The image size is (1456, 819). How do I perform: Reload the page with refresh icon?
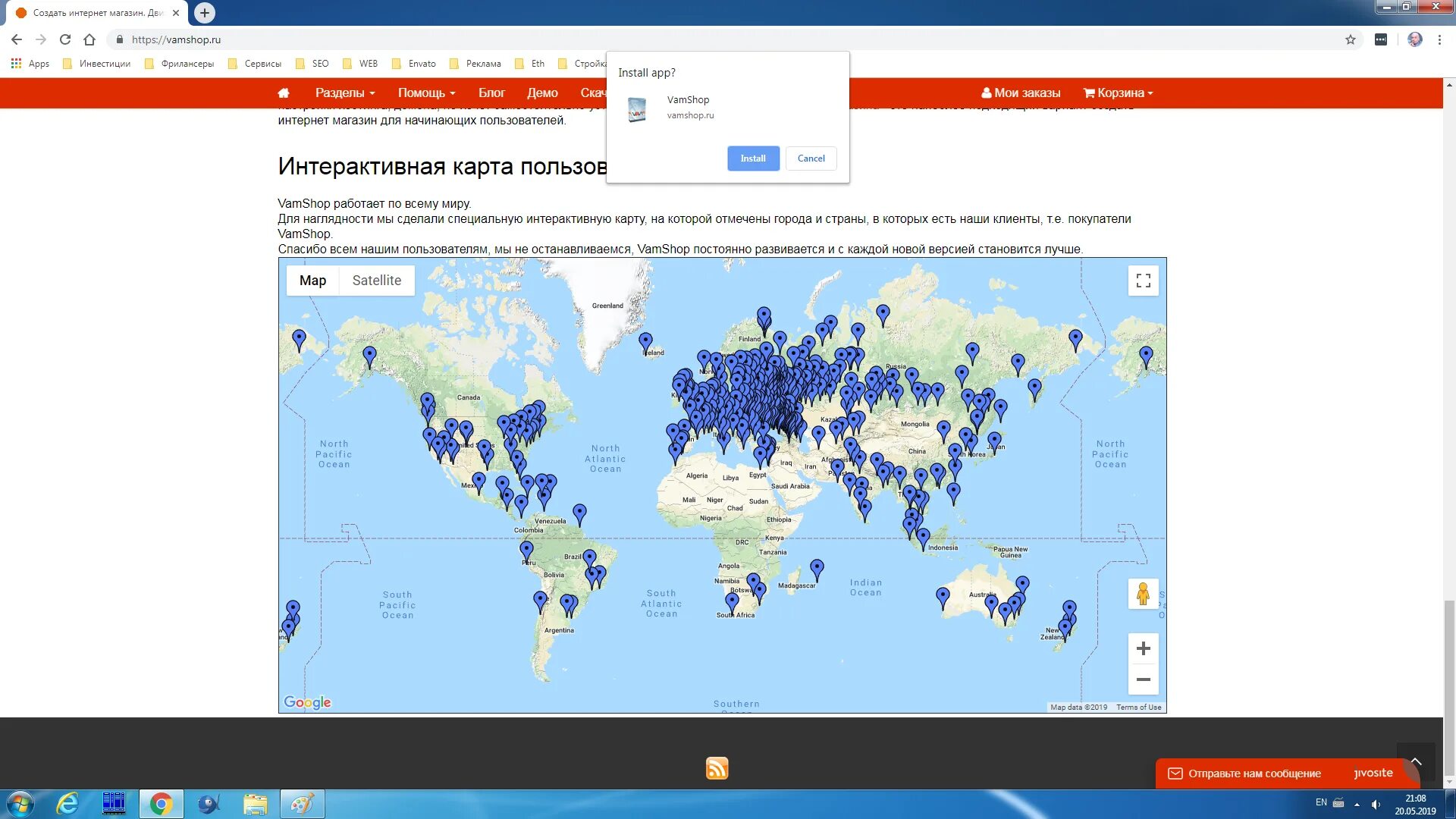click(x=65, y=39)
